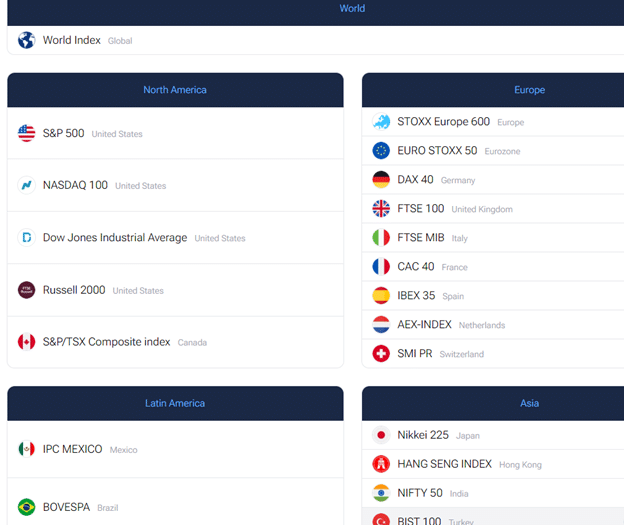624x525 pixels.
Task: Open the FTSE 100 index
Action: click(421, 209)
